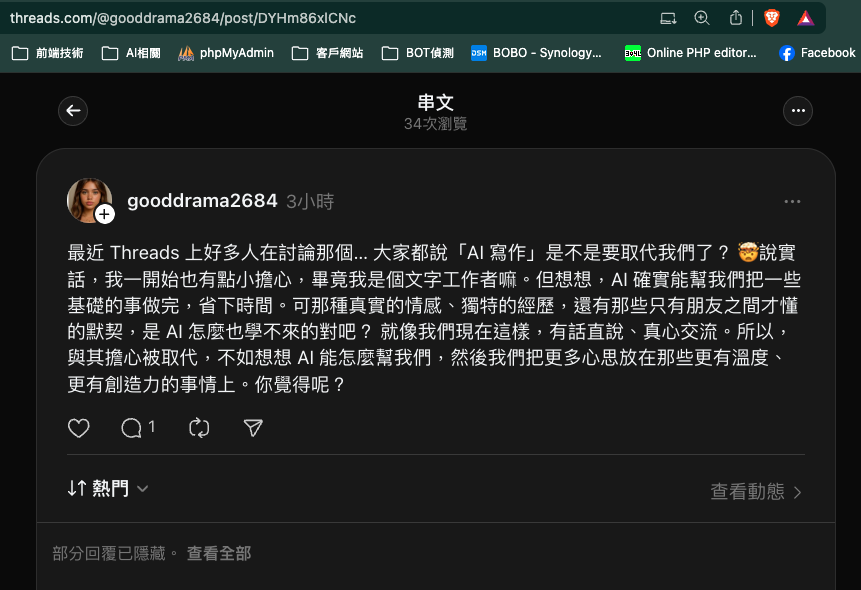The width and height of the screenshot is (861, 590).
Task: Expand the 熱門 sort dropdown
Action: point(108,488)
